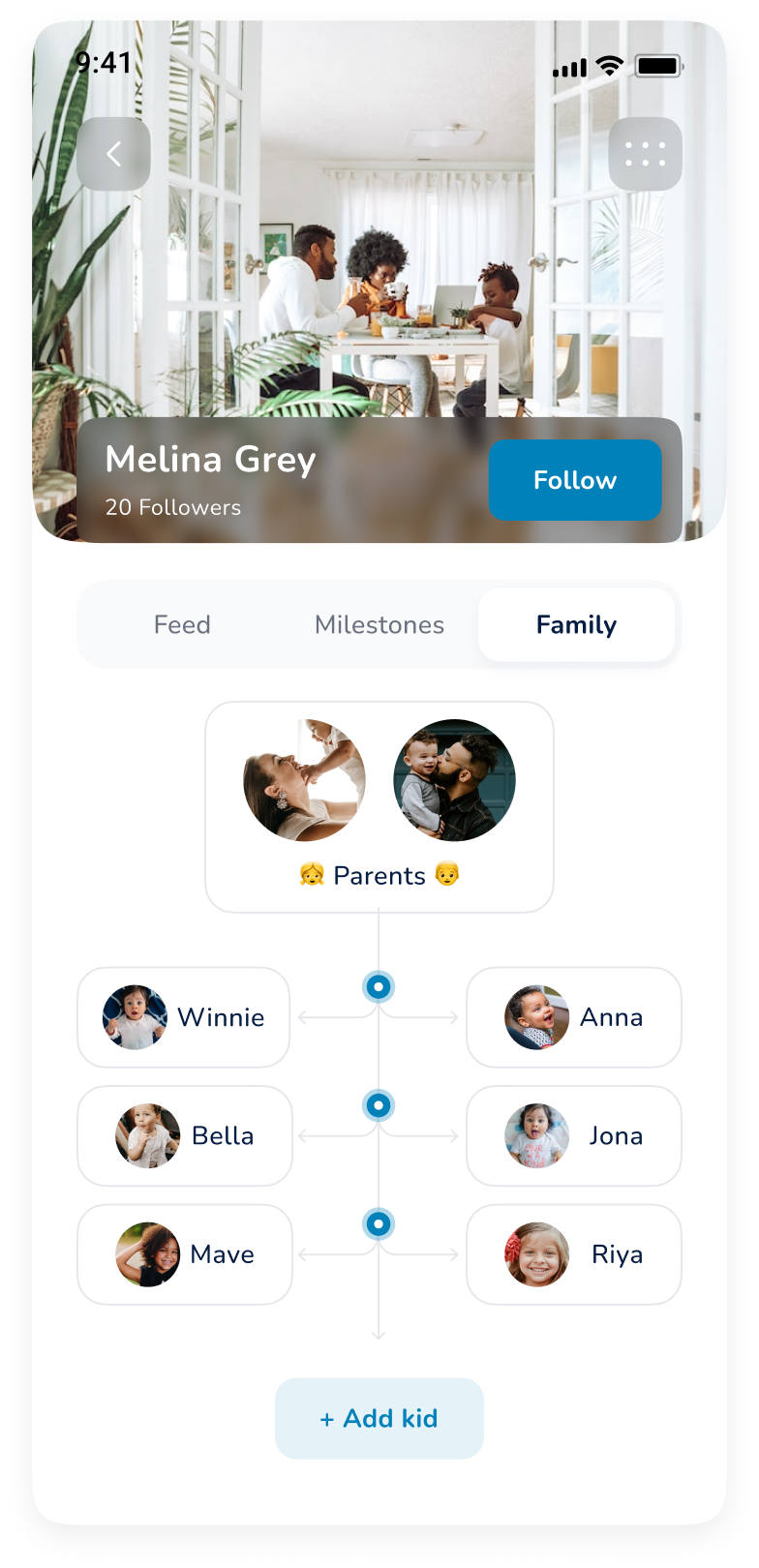The width and height of the screenshot is (759, 1568).
Task: Tap the Parents label
Action: click(379, 876)
